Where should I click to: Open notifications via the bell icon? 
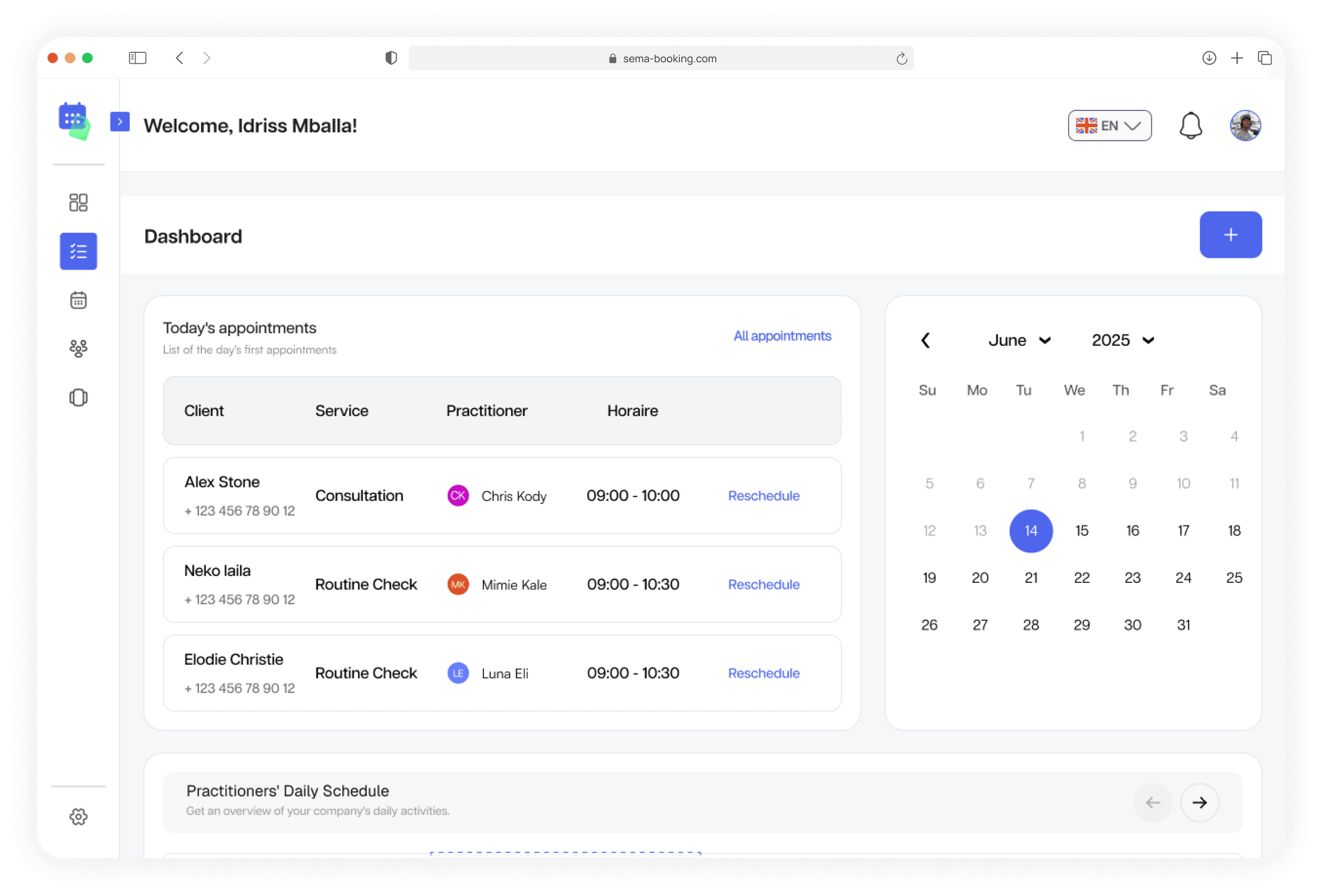click(x=1191, y=125)
